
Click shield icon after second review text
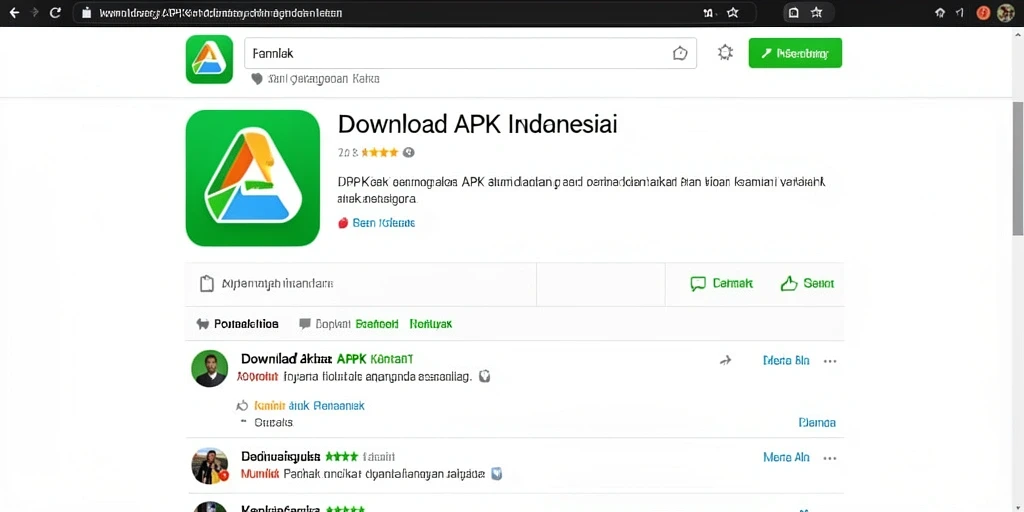coord(496,474)
